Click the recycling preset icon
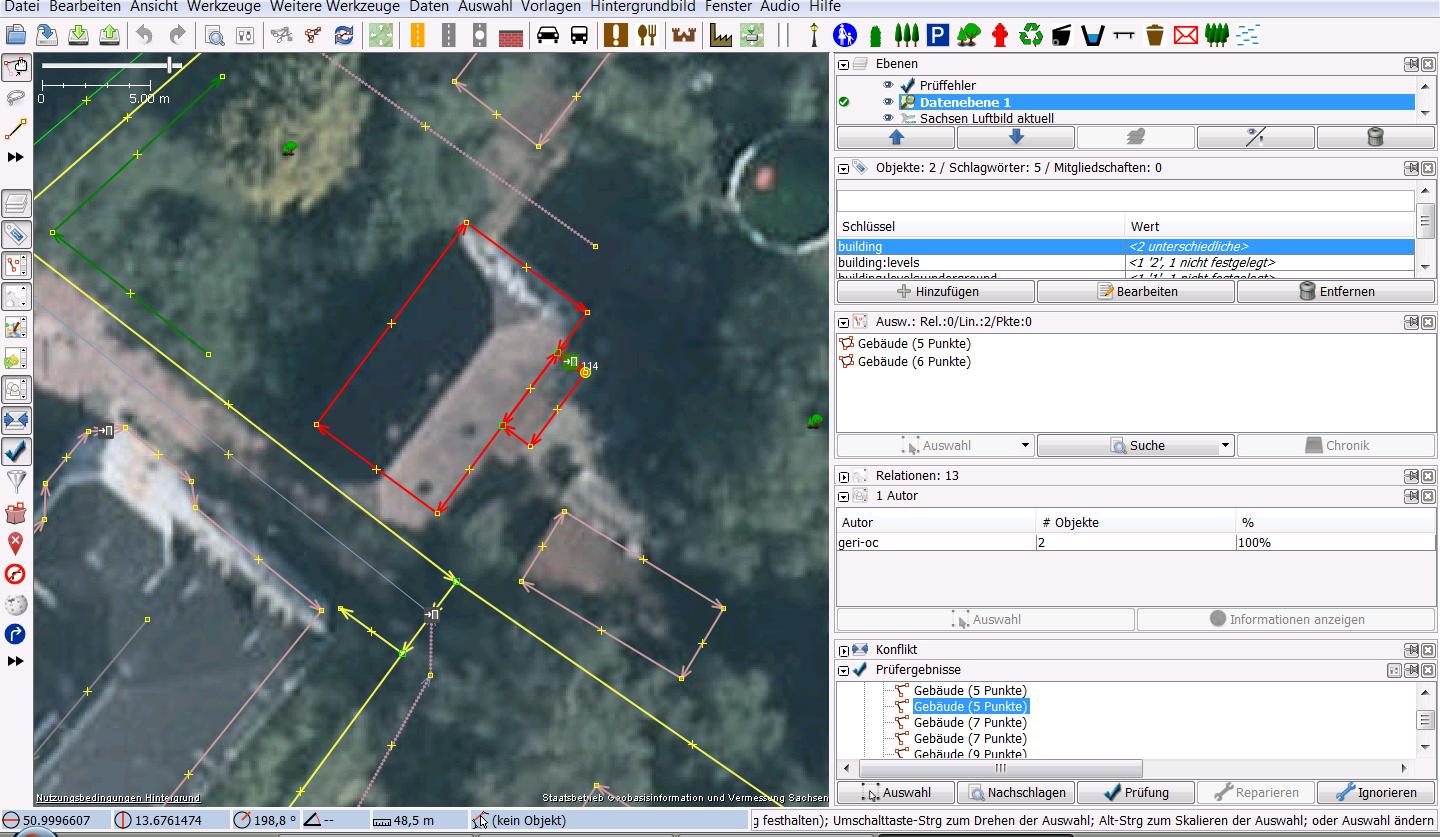This screenshot has width=1440, height=837. (1031, 35)
